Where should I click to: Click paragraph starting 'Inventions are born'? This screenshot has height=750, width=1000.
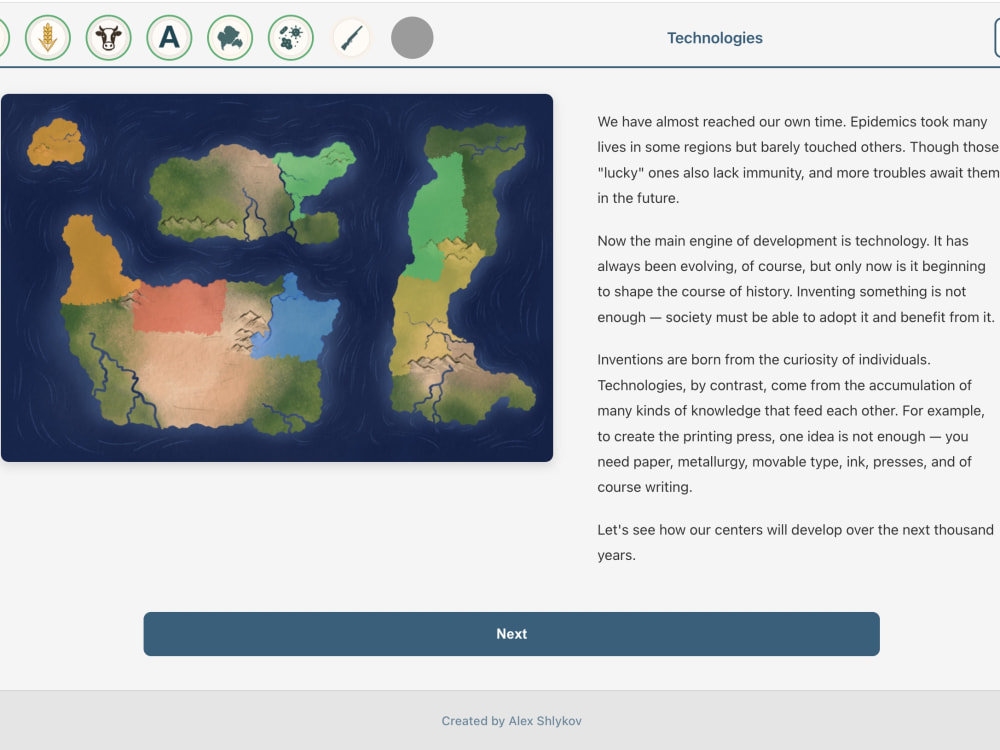[791, 423]
